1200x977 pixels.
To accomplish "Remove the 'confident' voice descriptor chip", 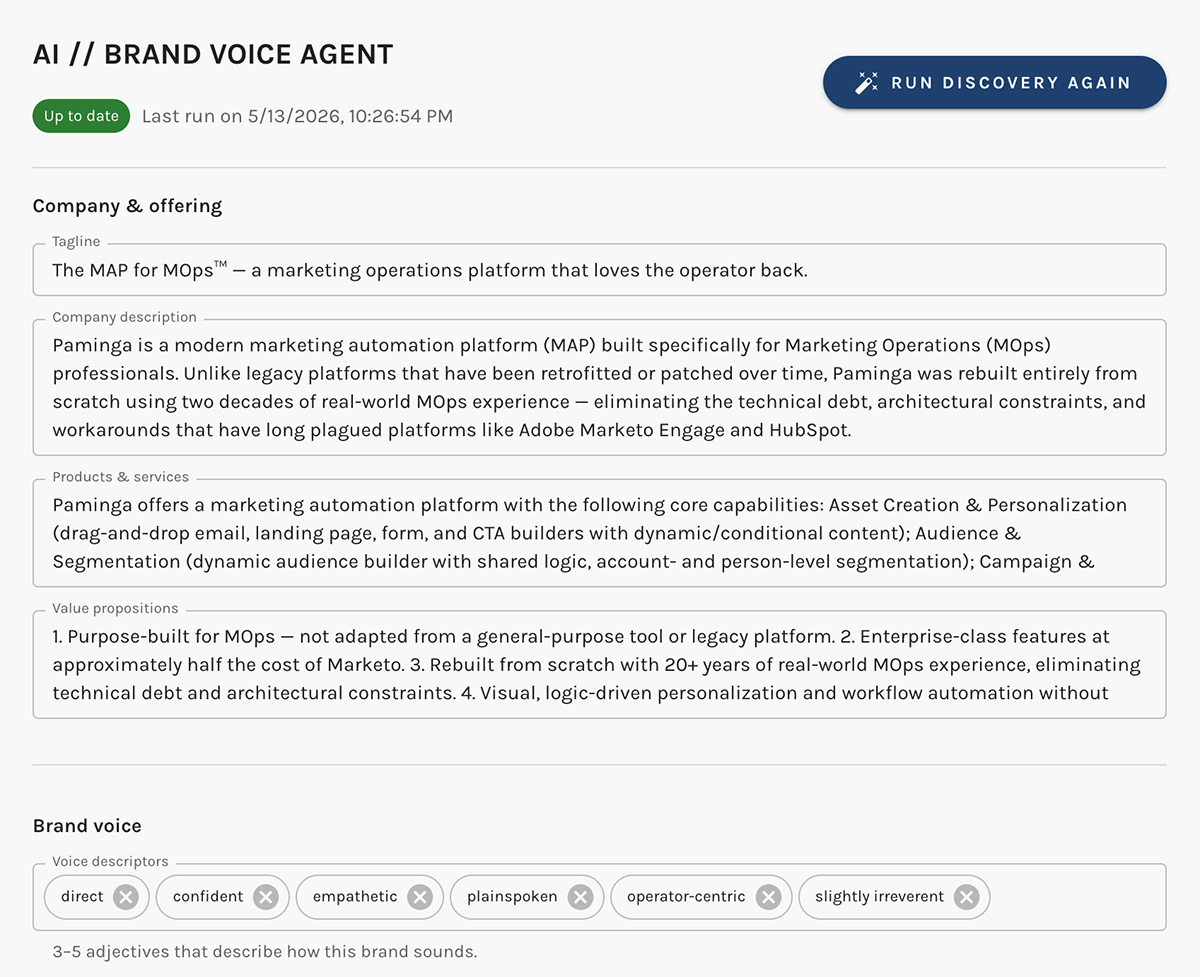I will coord(265,897).
